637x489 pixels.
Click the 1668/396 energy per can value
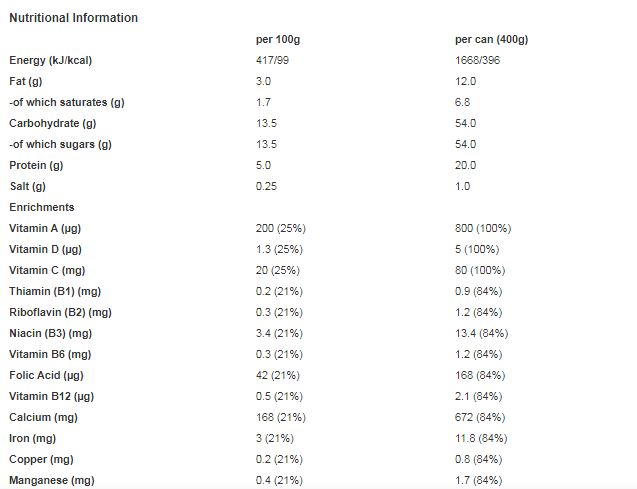(x=477, y=61)
